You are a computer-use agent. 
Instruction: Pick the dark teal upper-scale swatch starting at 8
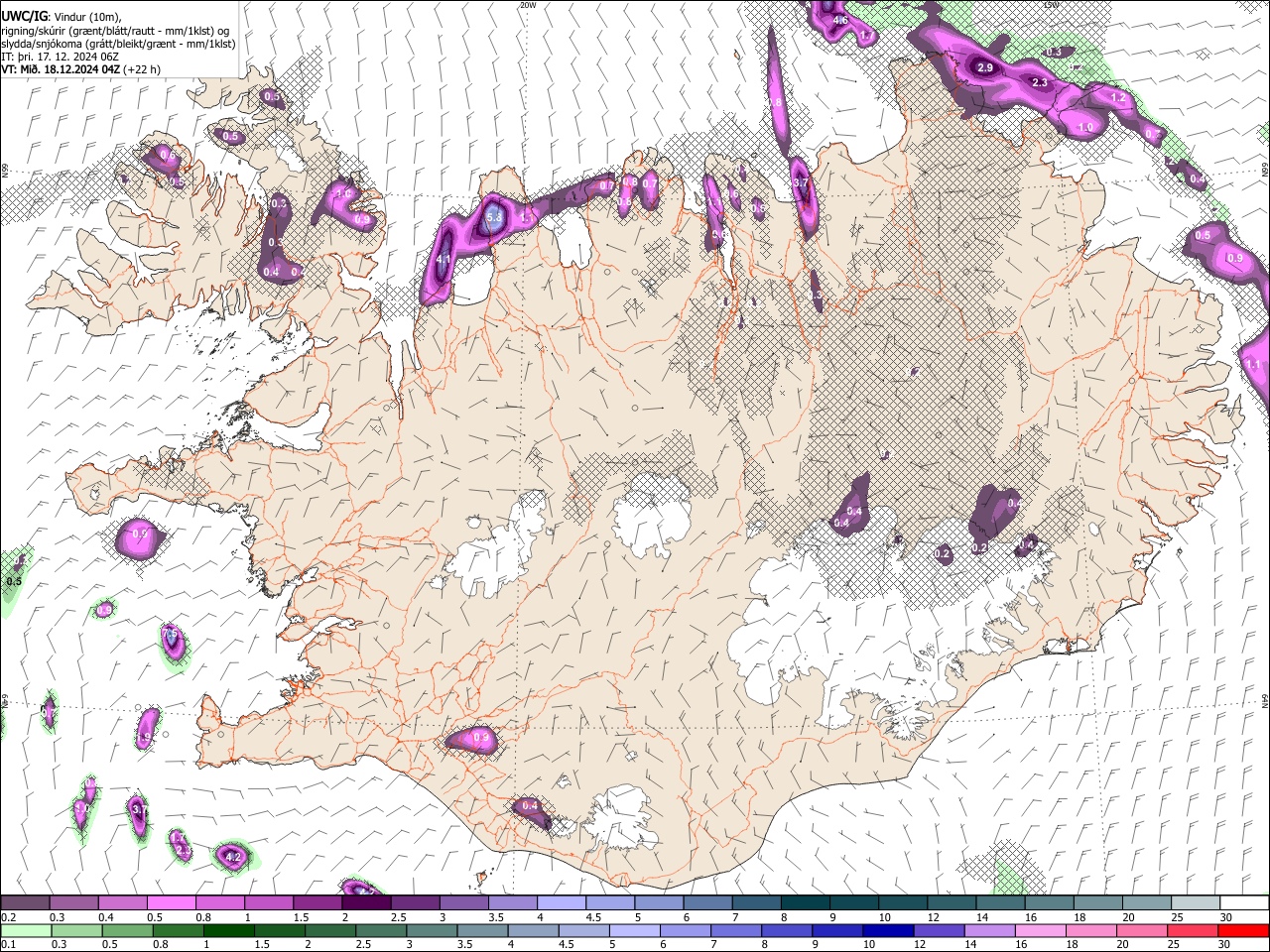[x=806, y=903]
